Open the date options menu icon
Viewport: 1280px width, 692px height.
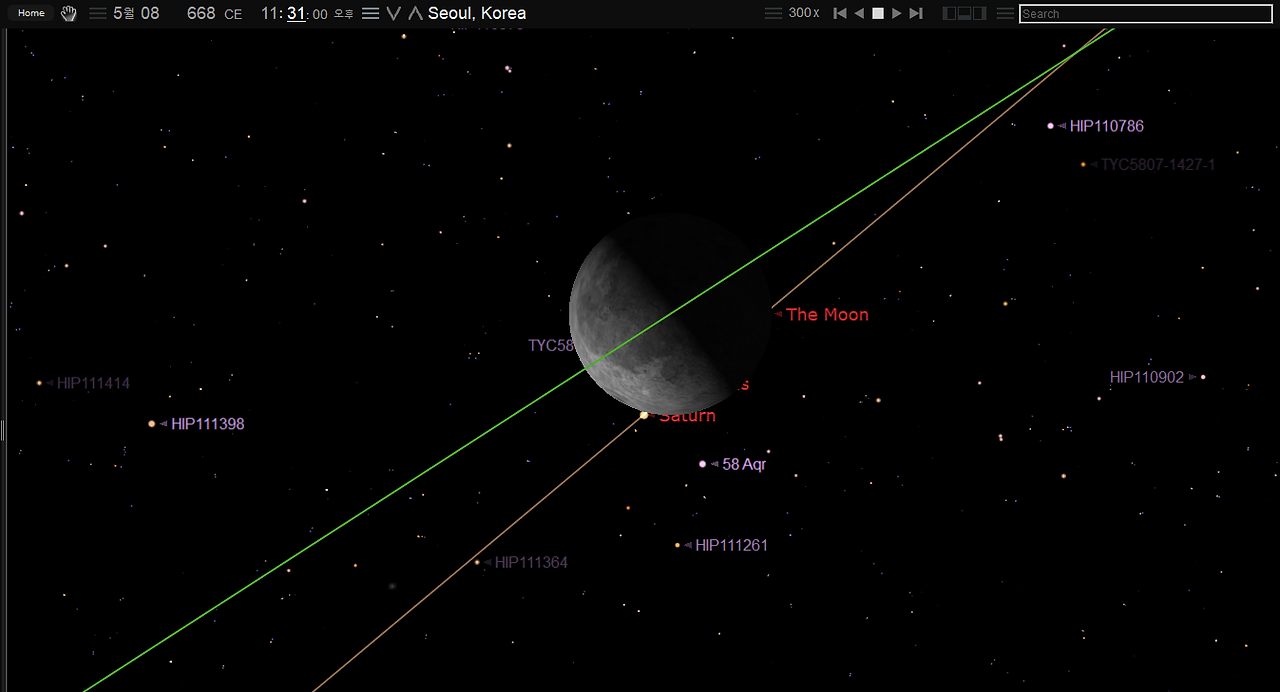(x=98, y=13)
